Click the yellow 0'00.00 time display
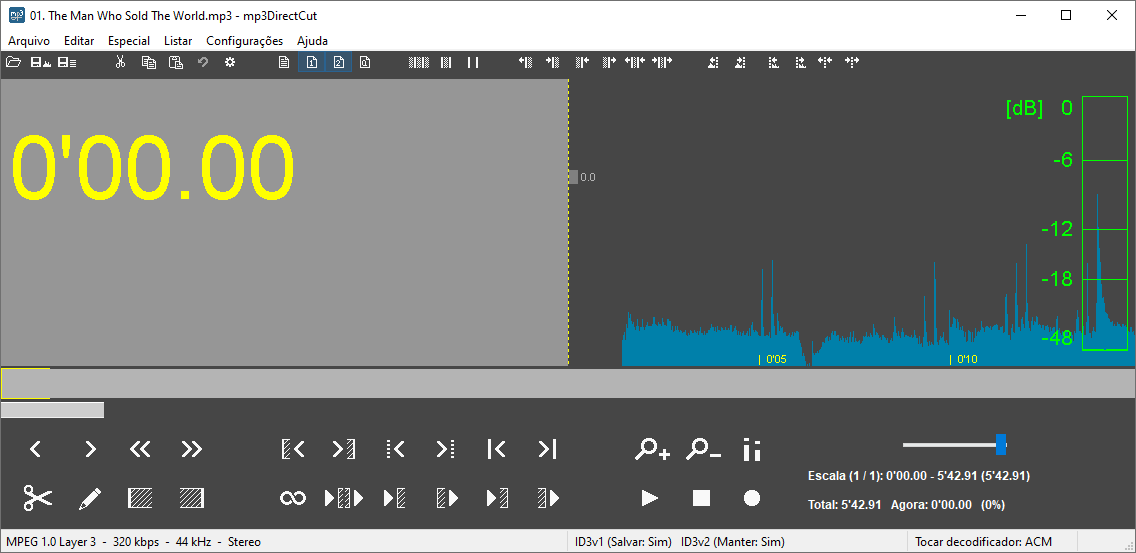Screen dimensions: 1136x553 pyautogui.click(x=154, y=167)
